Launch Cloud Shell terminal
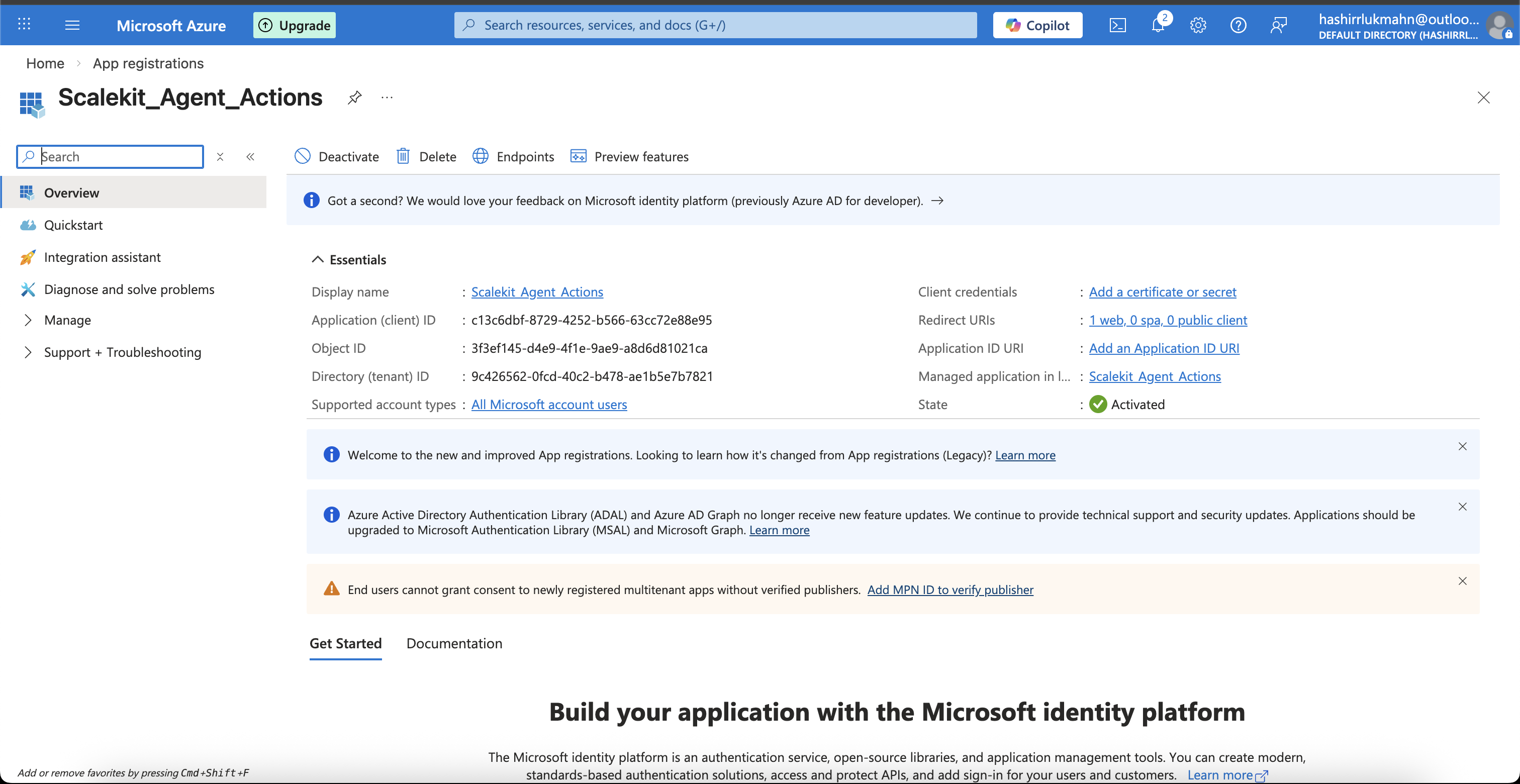1520x784 pixels. pyautogui.click(x=1117, y=25)
